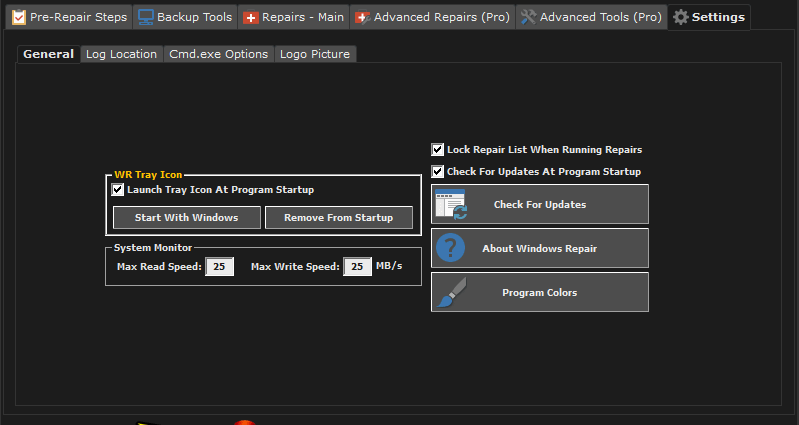Open the Pre-Repair Steps tab
Viewport: 799px width, 425px height.
pyautogui.click(x=69, y=17)
